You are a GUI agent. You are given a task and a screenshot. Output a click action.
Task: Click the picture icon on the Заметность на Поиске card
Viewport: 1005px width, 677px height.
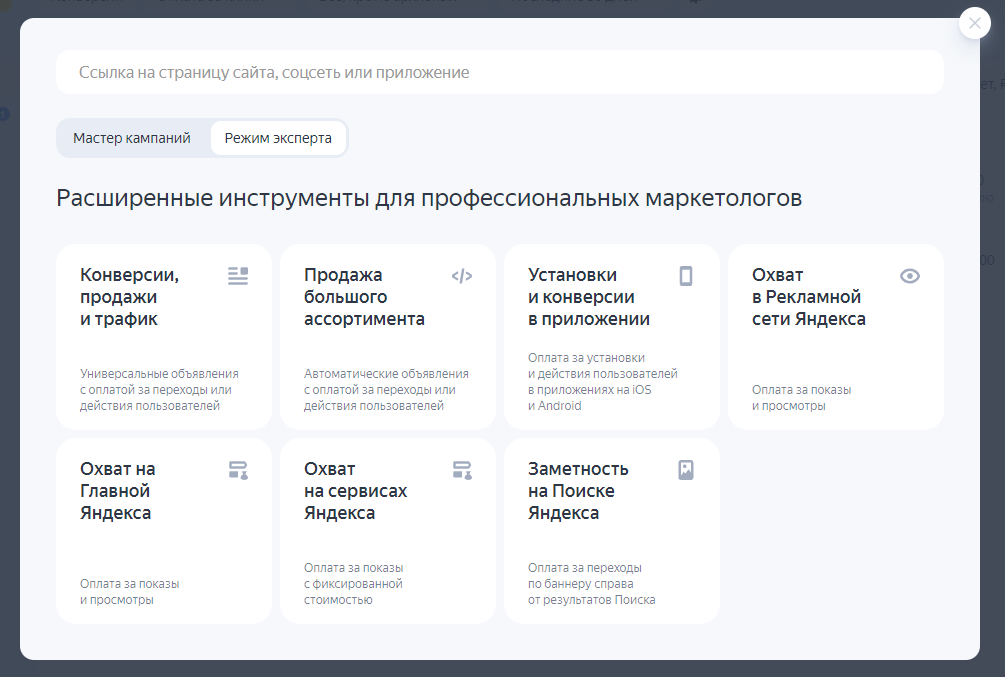coord(686,470)
